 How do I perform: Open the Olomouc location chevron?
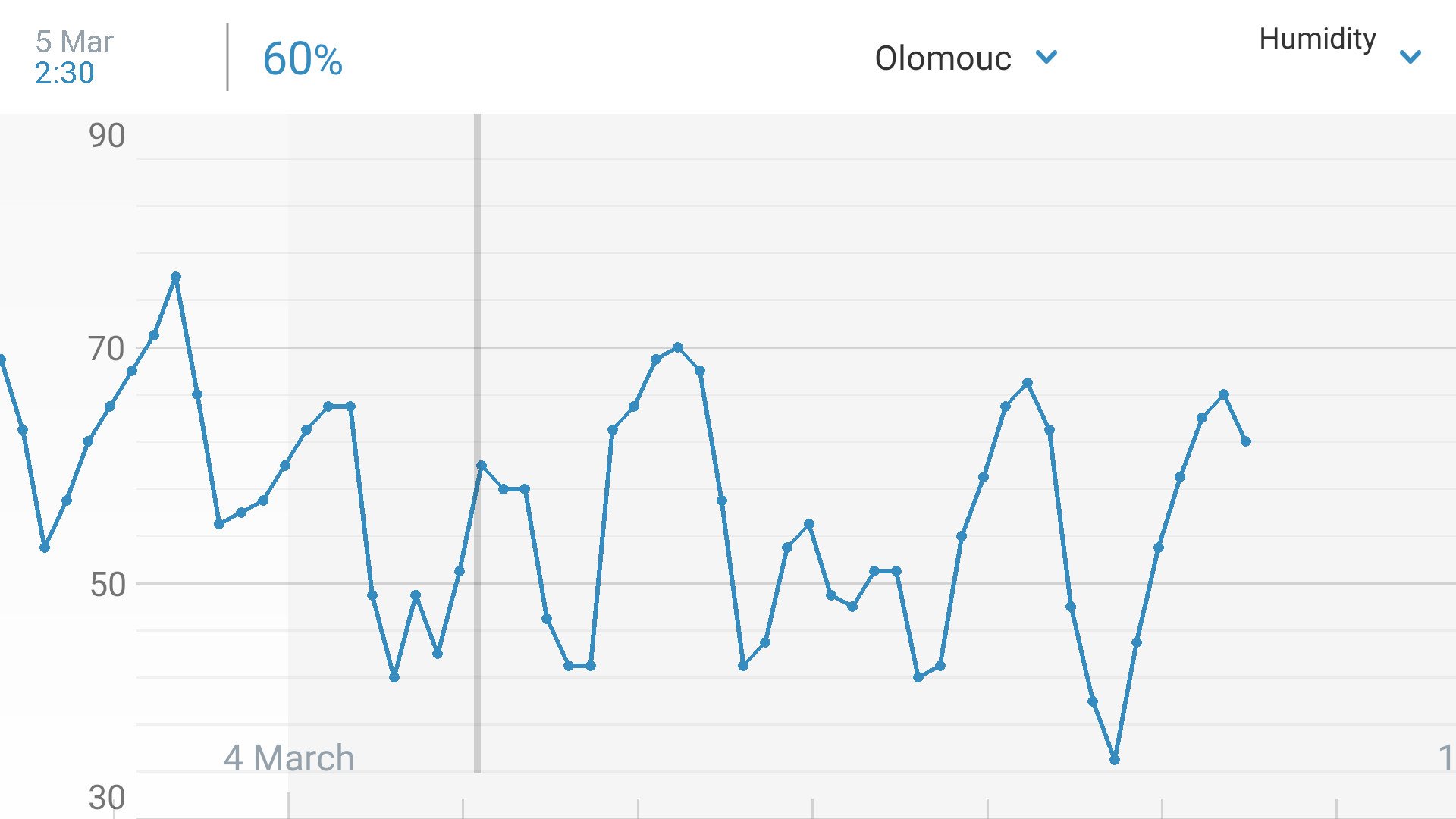click(1046, 57)
